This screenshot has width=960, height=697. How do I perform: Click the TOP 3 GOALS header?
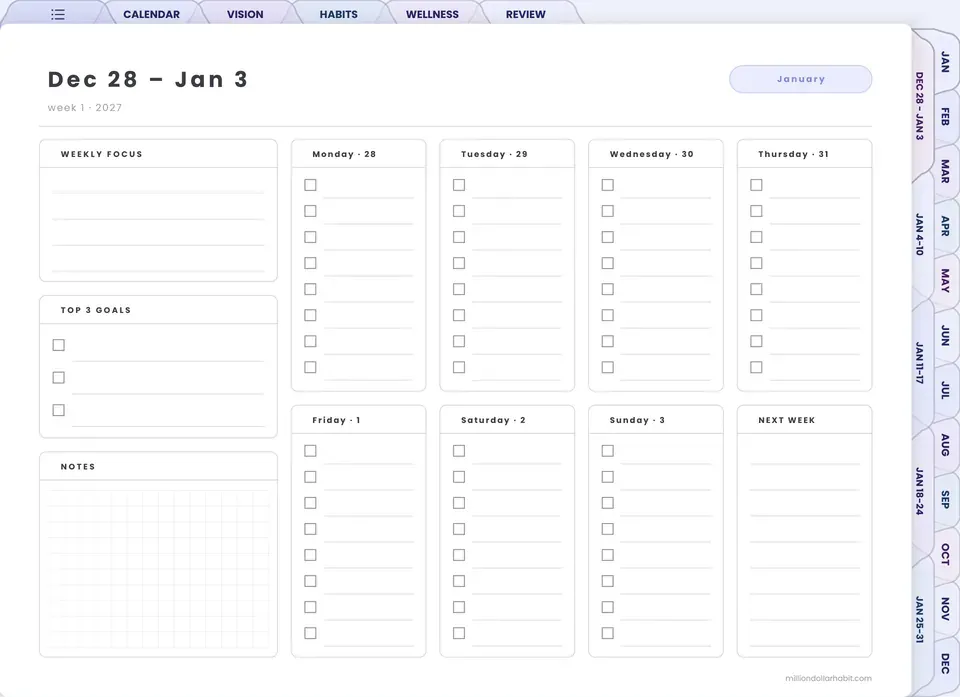click(x=96, y=310)
